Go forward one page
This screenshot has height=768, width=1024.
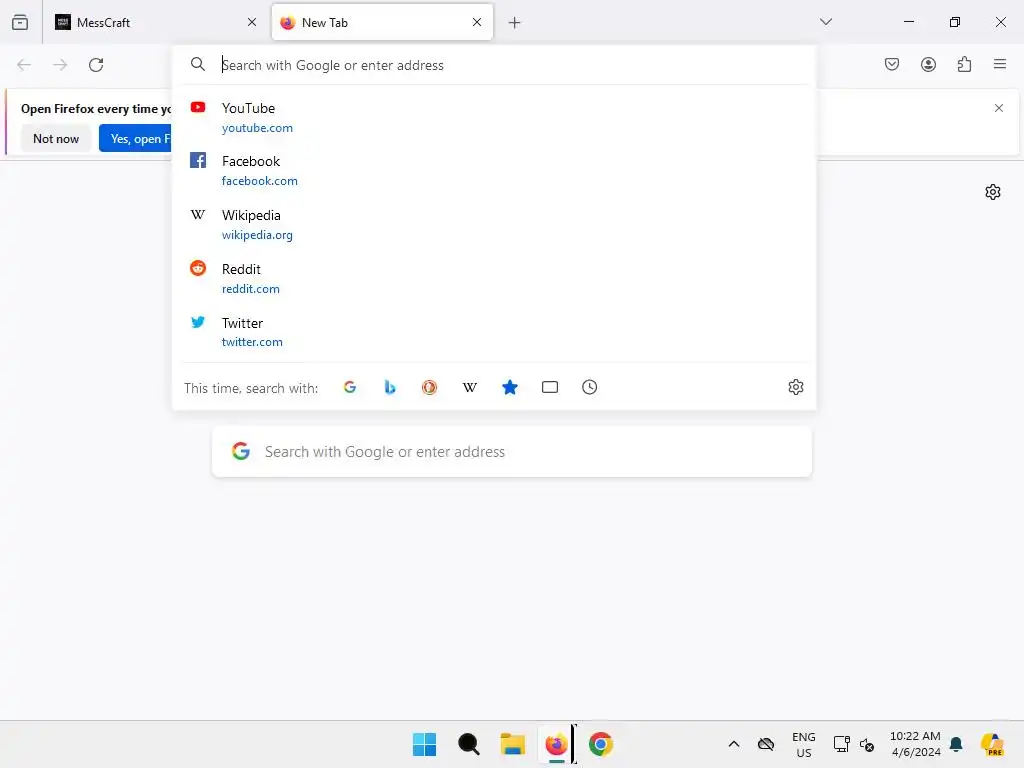point(60,65)
